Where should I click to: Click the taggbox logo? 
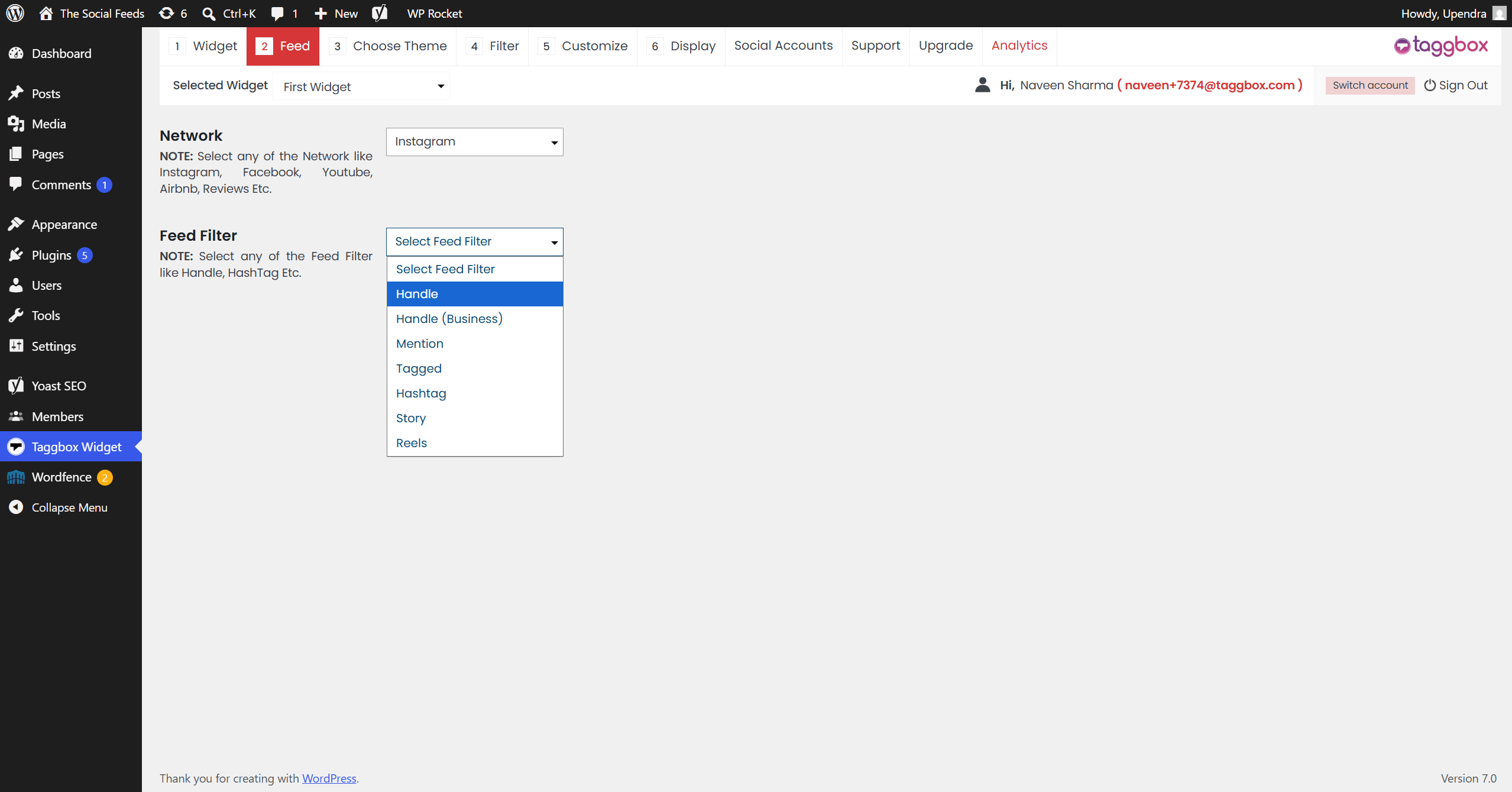[x=1441, y=46]
